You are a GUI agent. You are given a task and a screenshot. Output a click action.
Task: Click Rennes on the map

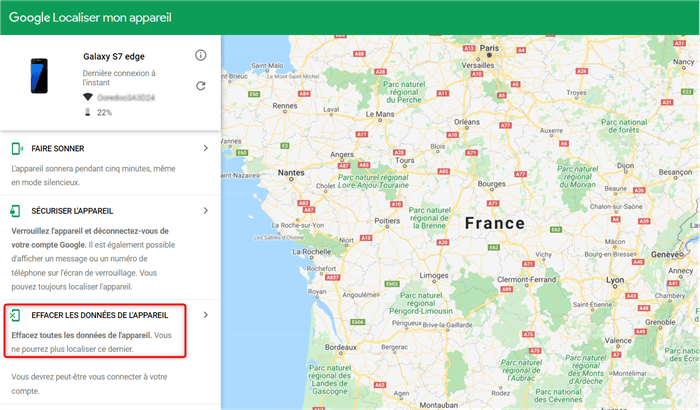coord(285,106)
